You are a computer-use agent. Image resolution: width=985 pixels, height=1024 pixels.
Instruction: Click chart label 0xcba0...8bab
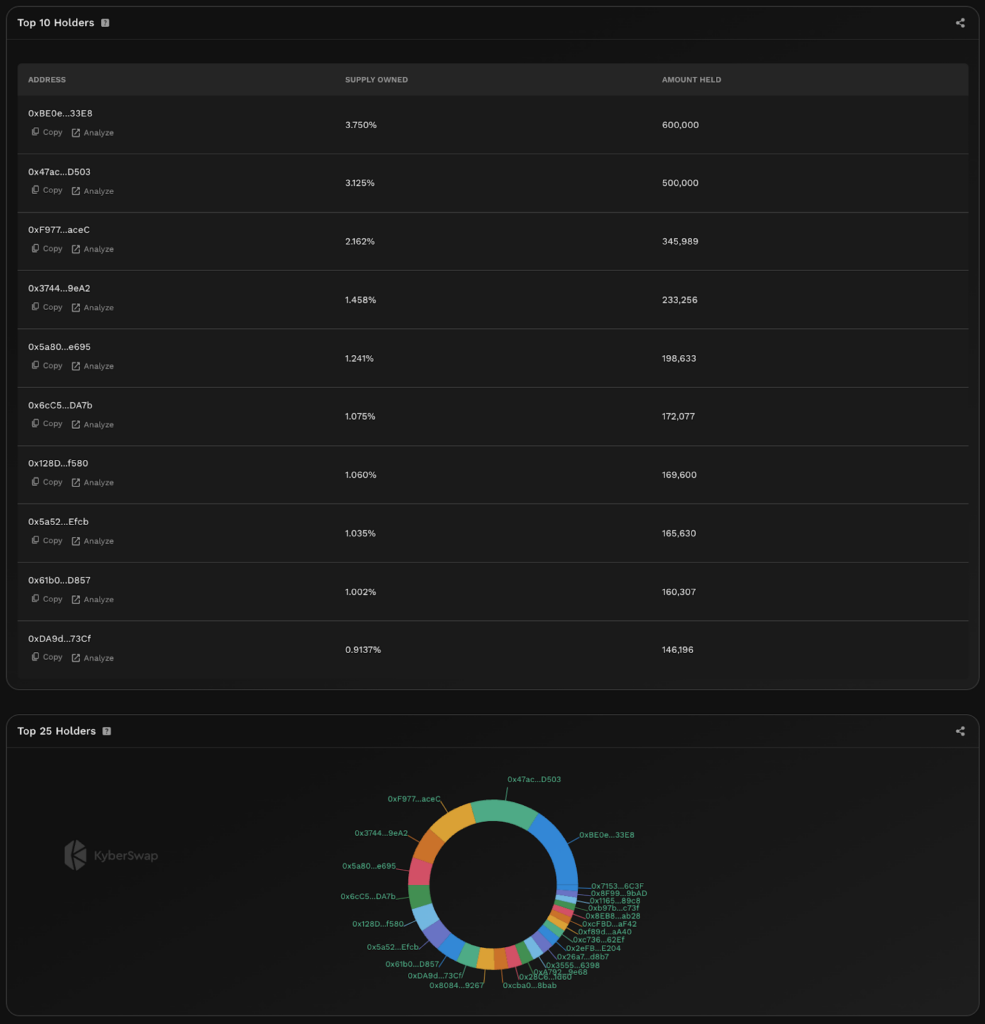point(529,985)
